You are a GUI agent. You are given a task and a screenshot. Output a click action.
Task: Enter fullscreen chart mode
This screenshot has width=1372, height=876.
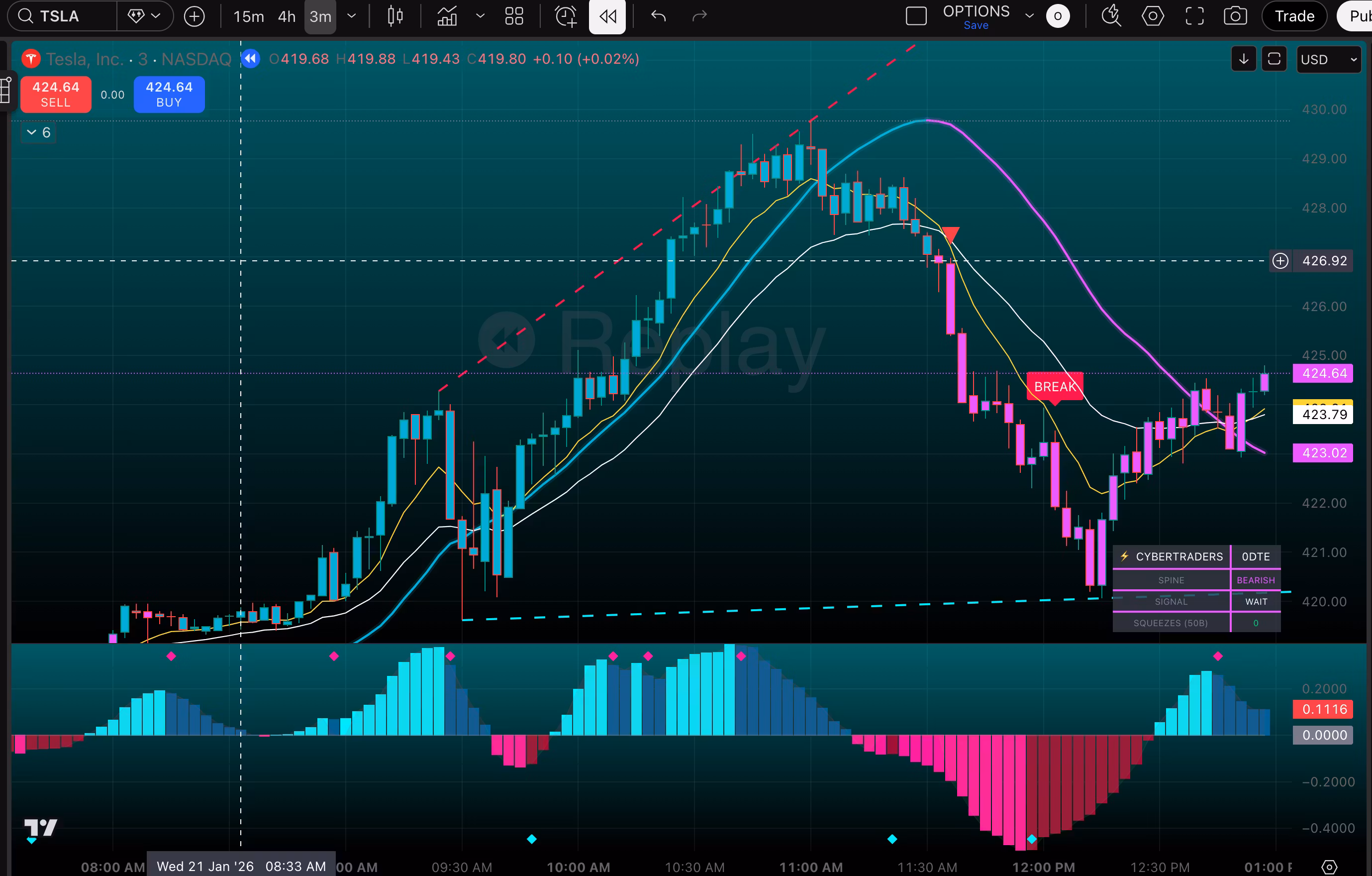coord(1194,16)
